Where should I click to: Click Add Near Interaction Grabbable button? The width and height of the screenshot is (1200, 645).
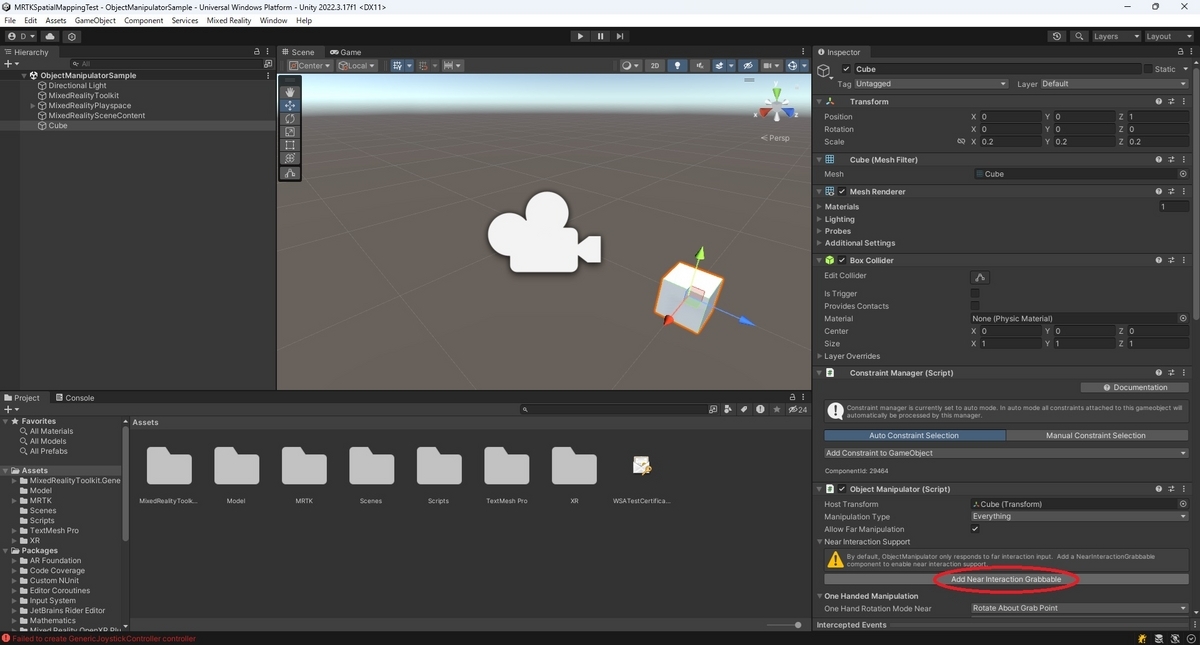pyautogui.click(x=1006, y=579)
